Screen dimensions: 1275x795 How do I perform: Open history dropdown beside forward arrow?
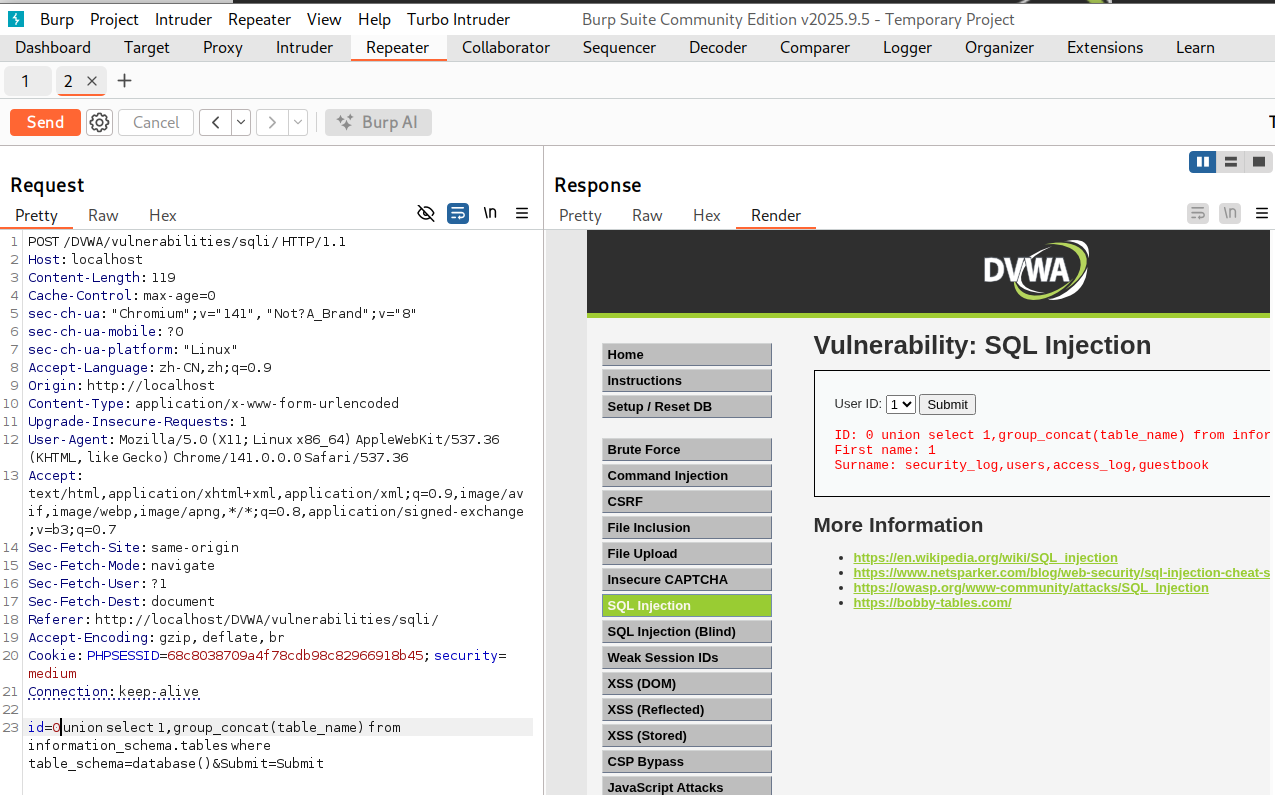point(298,122)
